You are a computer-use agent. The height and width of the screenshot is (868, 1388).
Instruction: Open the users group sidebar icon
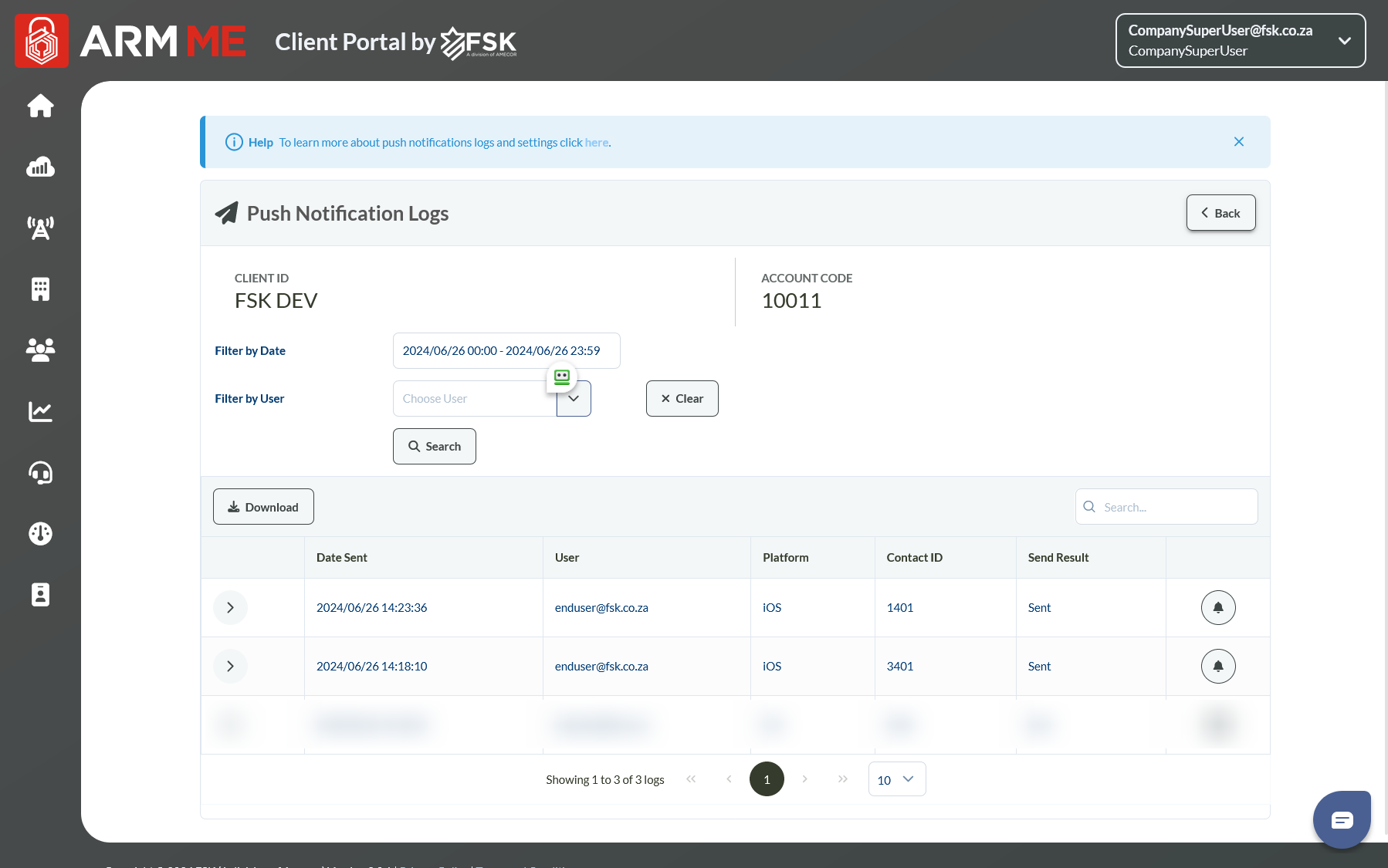[40, 350]
